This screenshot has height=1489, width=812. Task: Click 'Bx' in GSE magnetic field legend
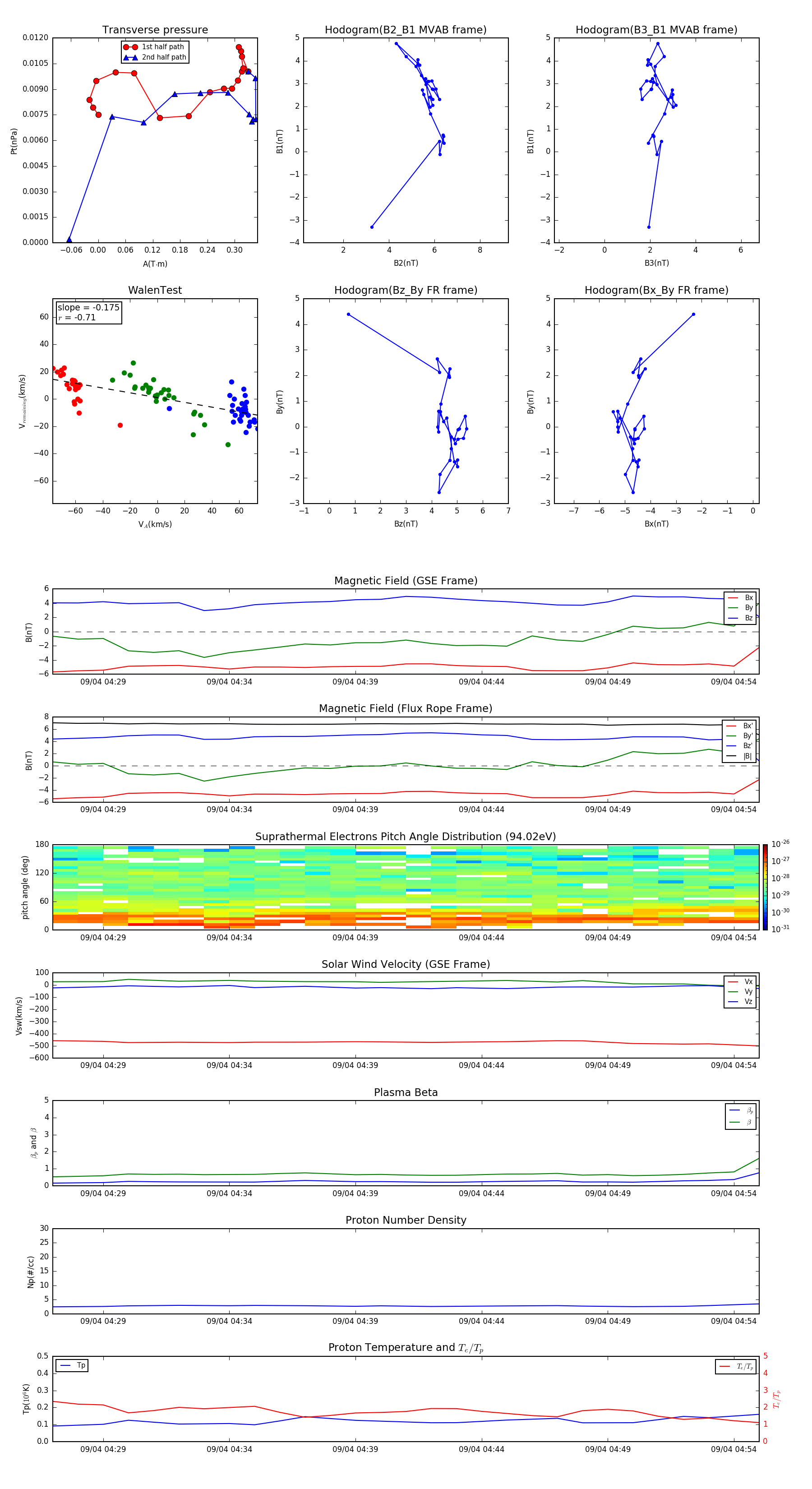[741, 598]
